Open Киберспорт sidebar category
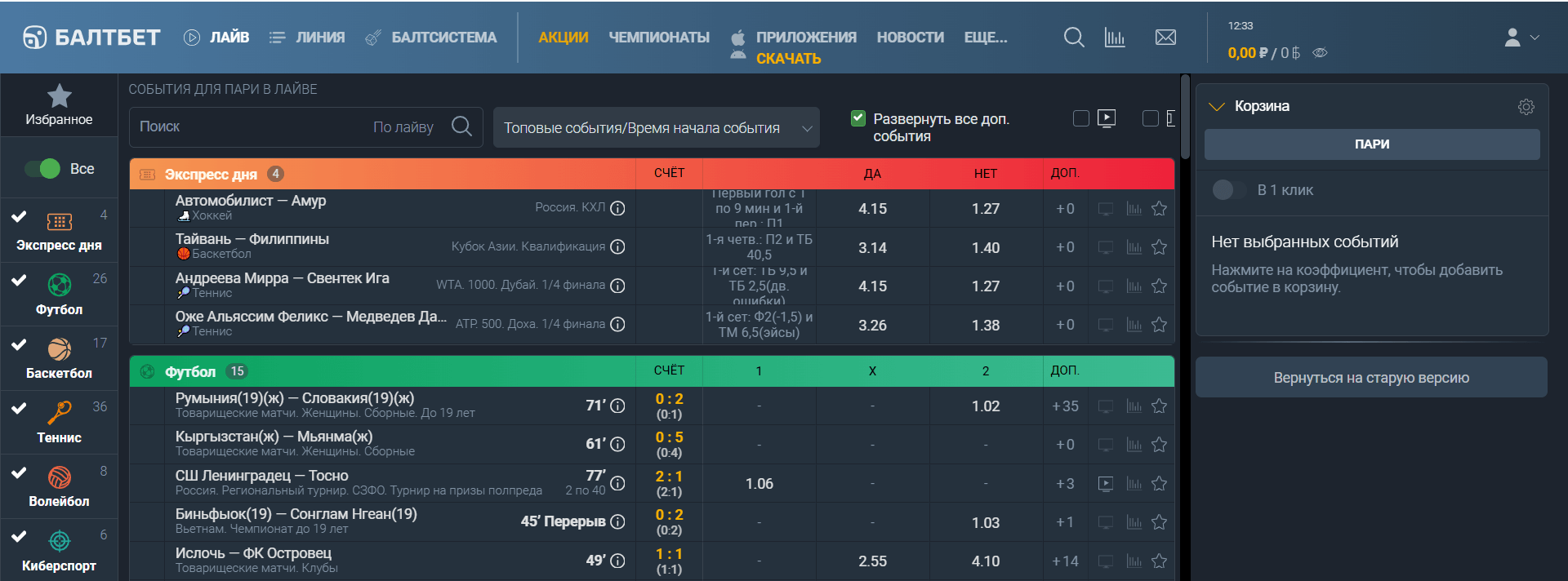1568x581 pixels. [x=59, y=551]
